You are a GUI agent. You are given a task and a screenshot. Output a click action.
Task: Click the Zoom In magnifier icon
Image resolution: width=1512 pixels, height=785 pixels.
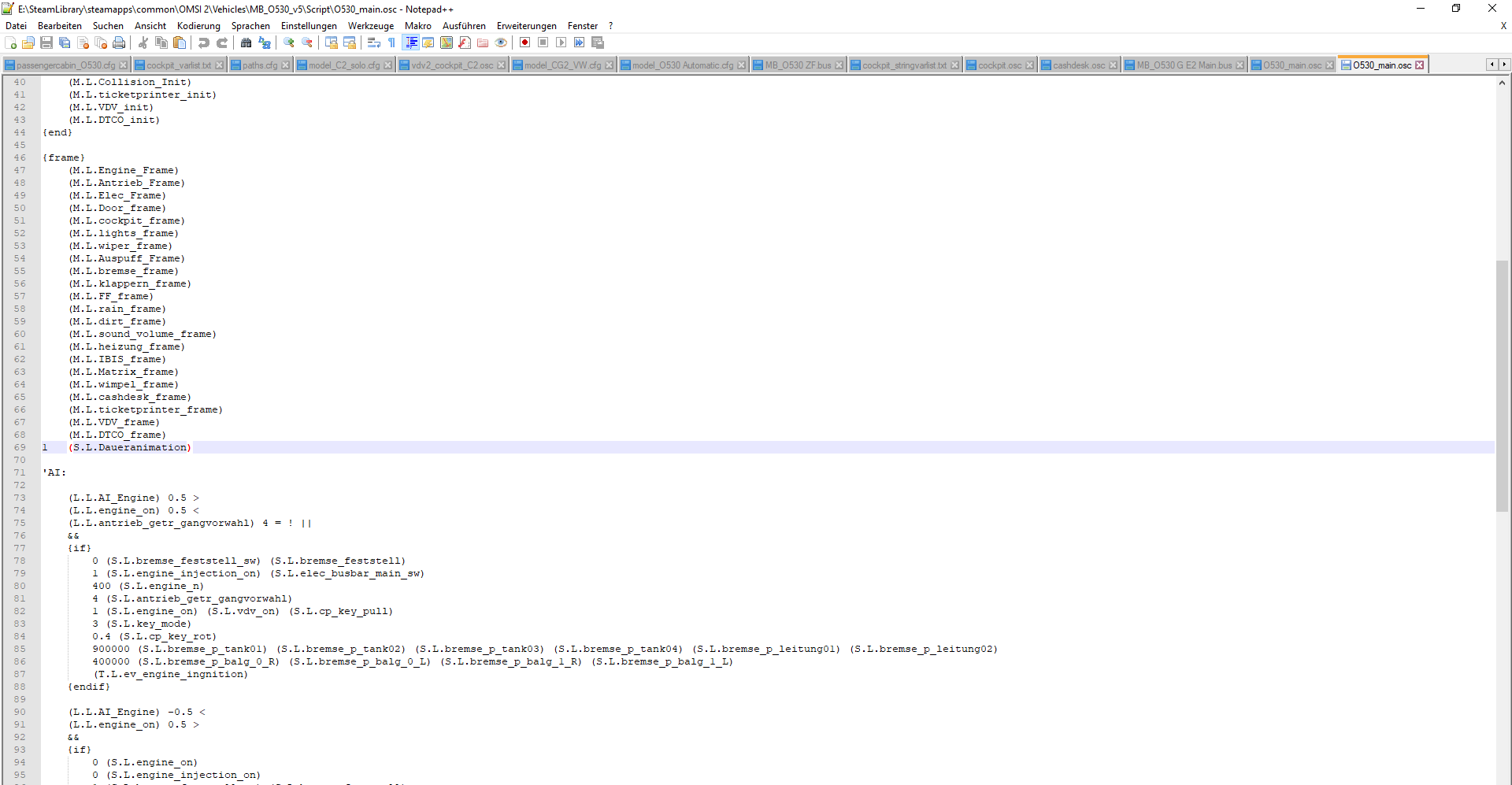click(x=289, y=43)
